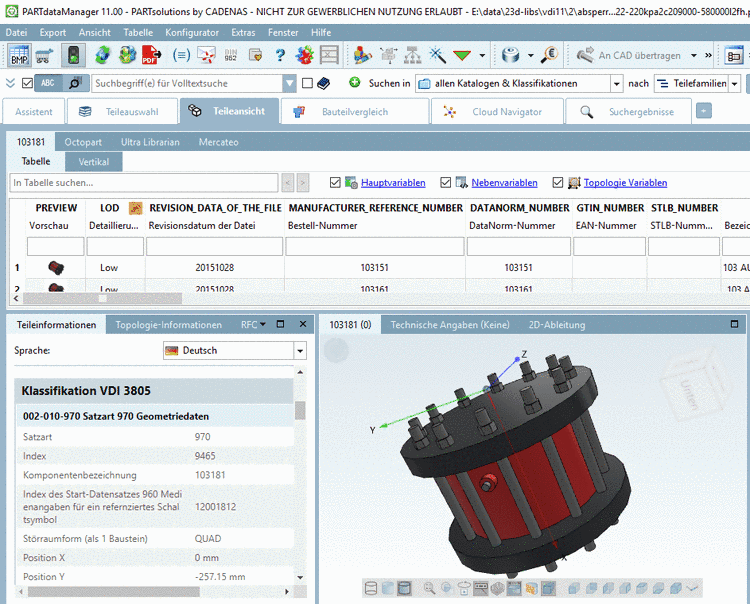Switch to the Bauteilvergleich tab
Viewport: 750px width, 604px height.
354,111
